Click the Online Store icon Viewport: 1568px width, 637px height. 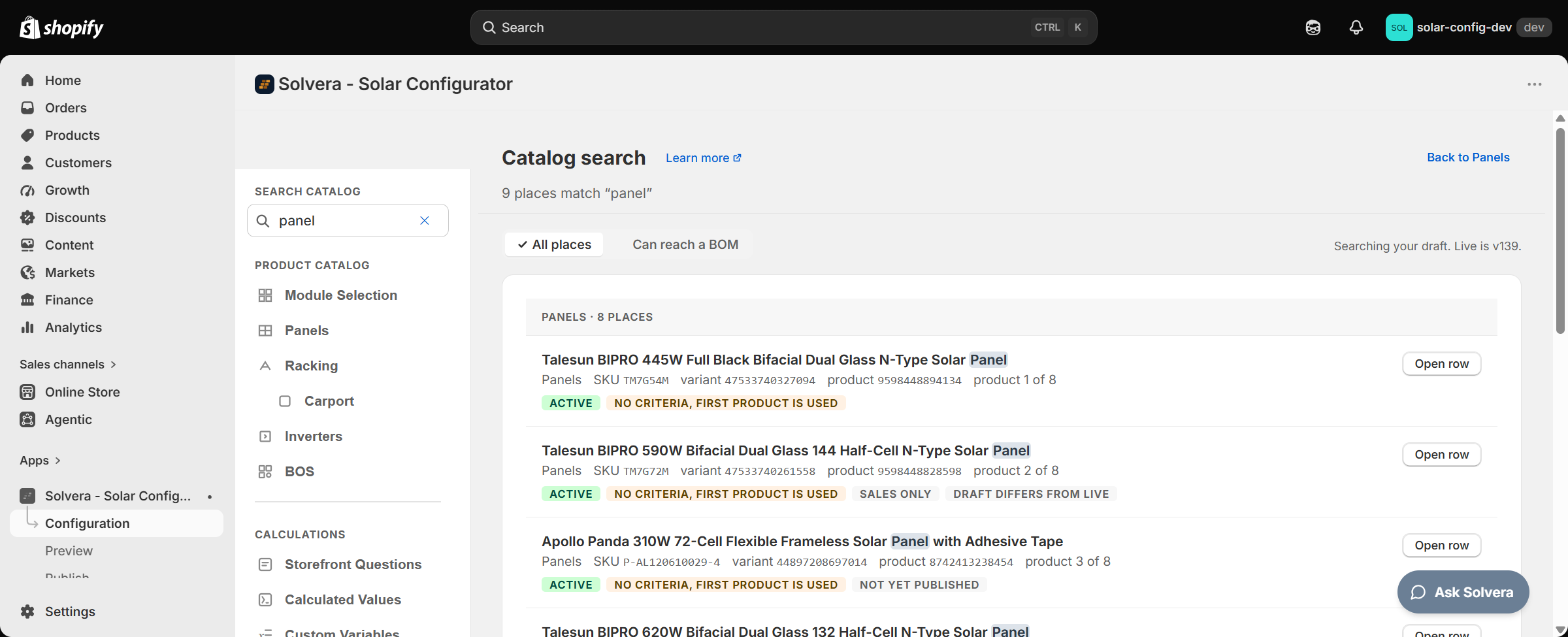coord(27,392)
